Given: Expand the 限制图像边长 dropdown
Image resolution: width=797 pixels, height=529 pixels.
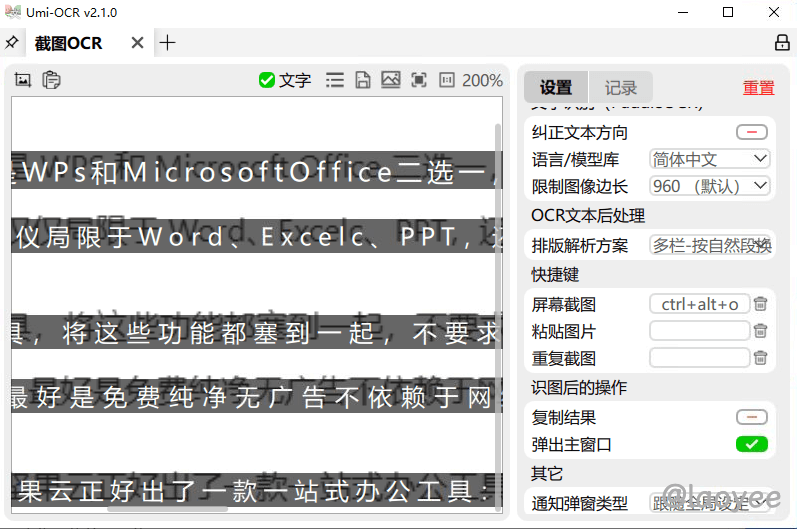Looking at the screenshot, I should click(709, 186).
